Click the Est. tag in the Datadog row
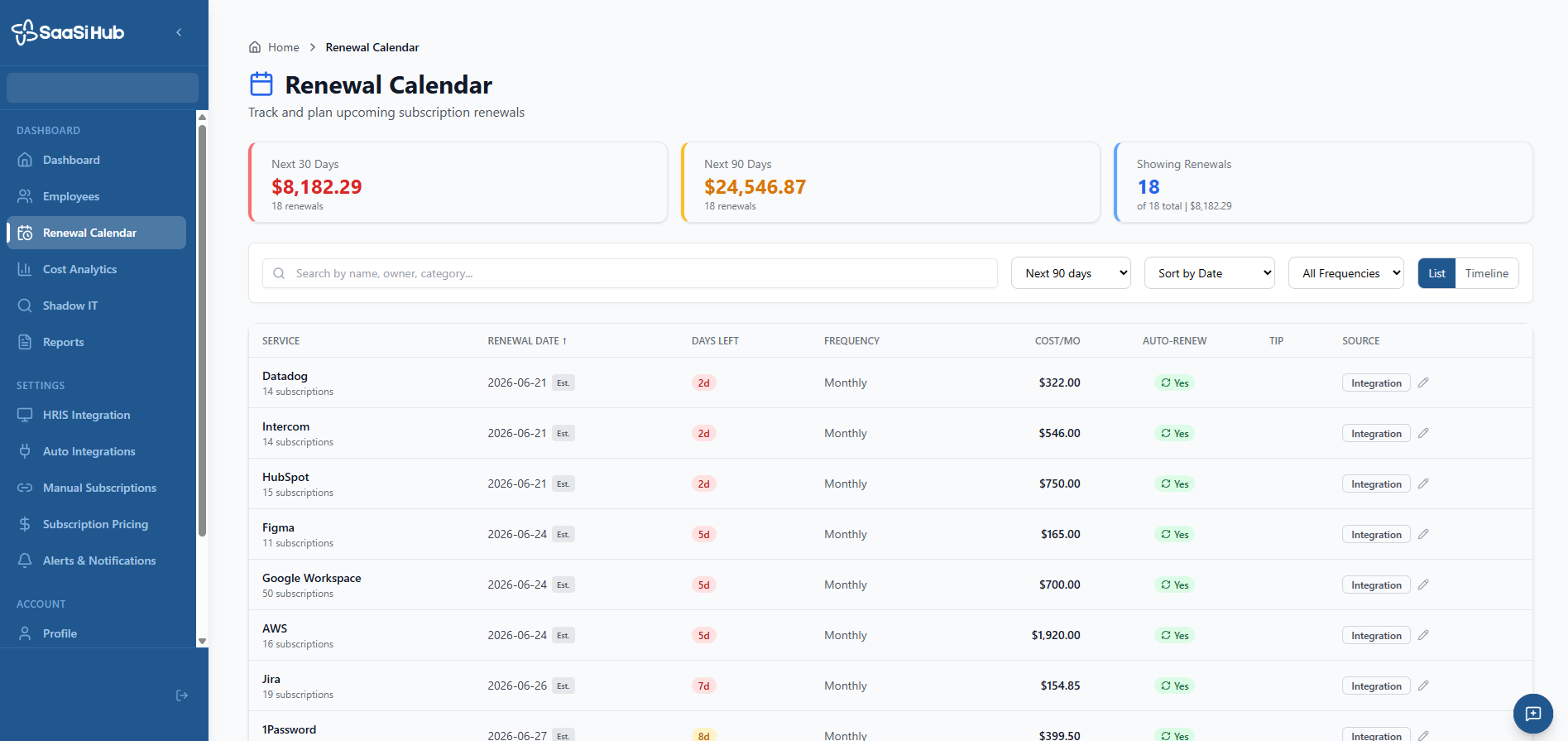 coord(563,383)
